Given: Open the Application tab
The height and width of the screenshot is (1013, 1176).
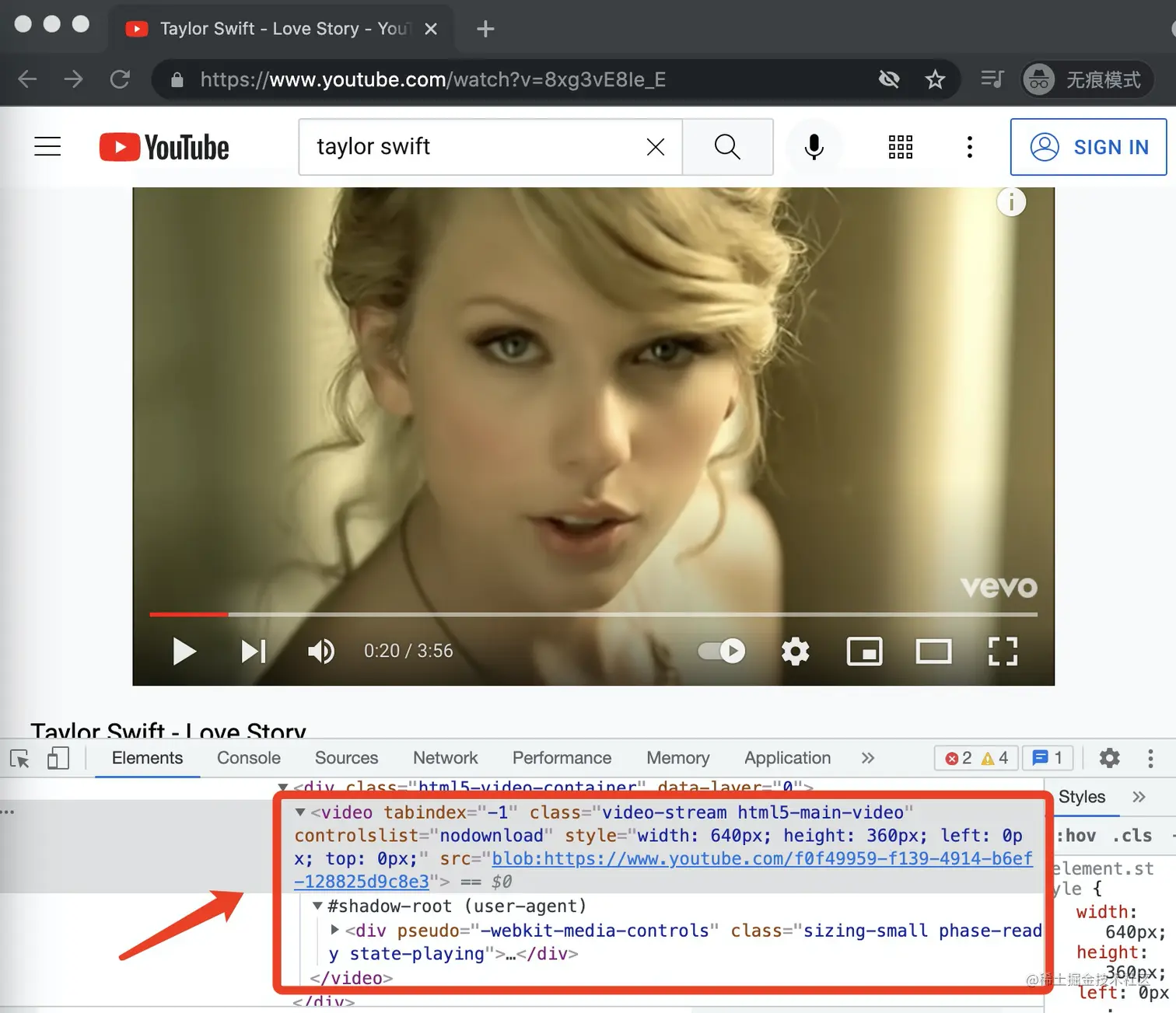Looking at the screenshot, I should click(x=788, y=758).
